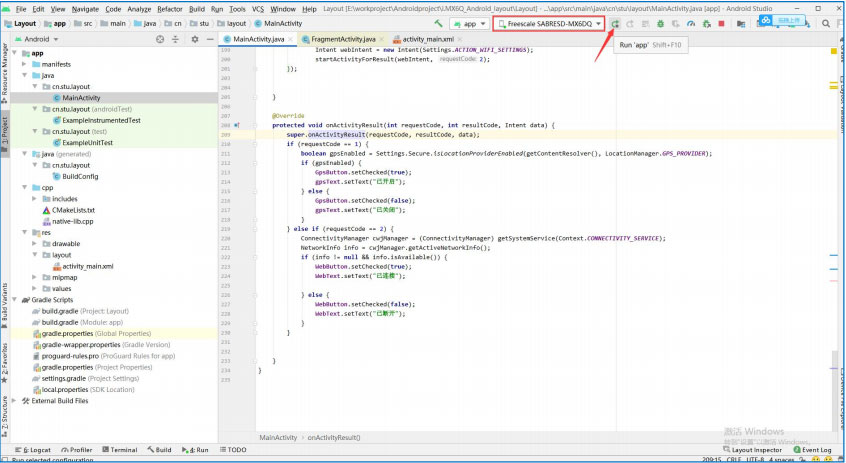Viewport: 846px width, 463px height.
Task: Collapse the app module node
Action: (15, 53)
